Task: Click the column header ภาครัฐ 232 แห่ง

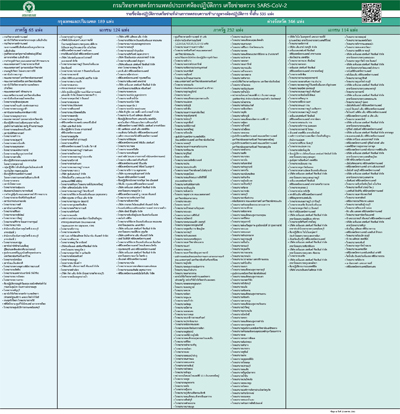Action: coord(228,30)
